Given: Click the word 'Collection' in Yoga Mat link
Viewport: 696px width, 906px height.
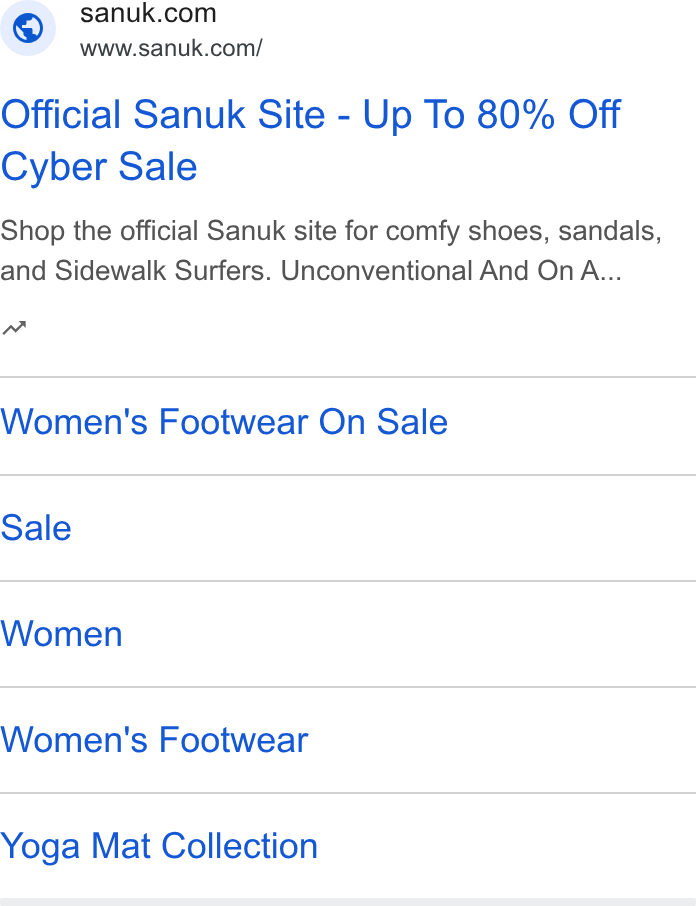Looking at the screenshot, I should point(239,846).
